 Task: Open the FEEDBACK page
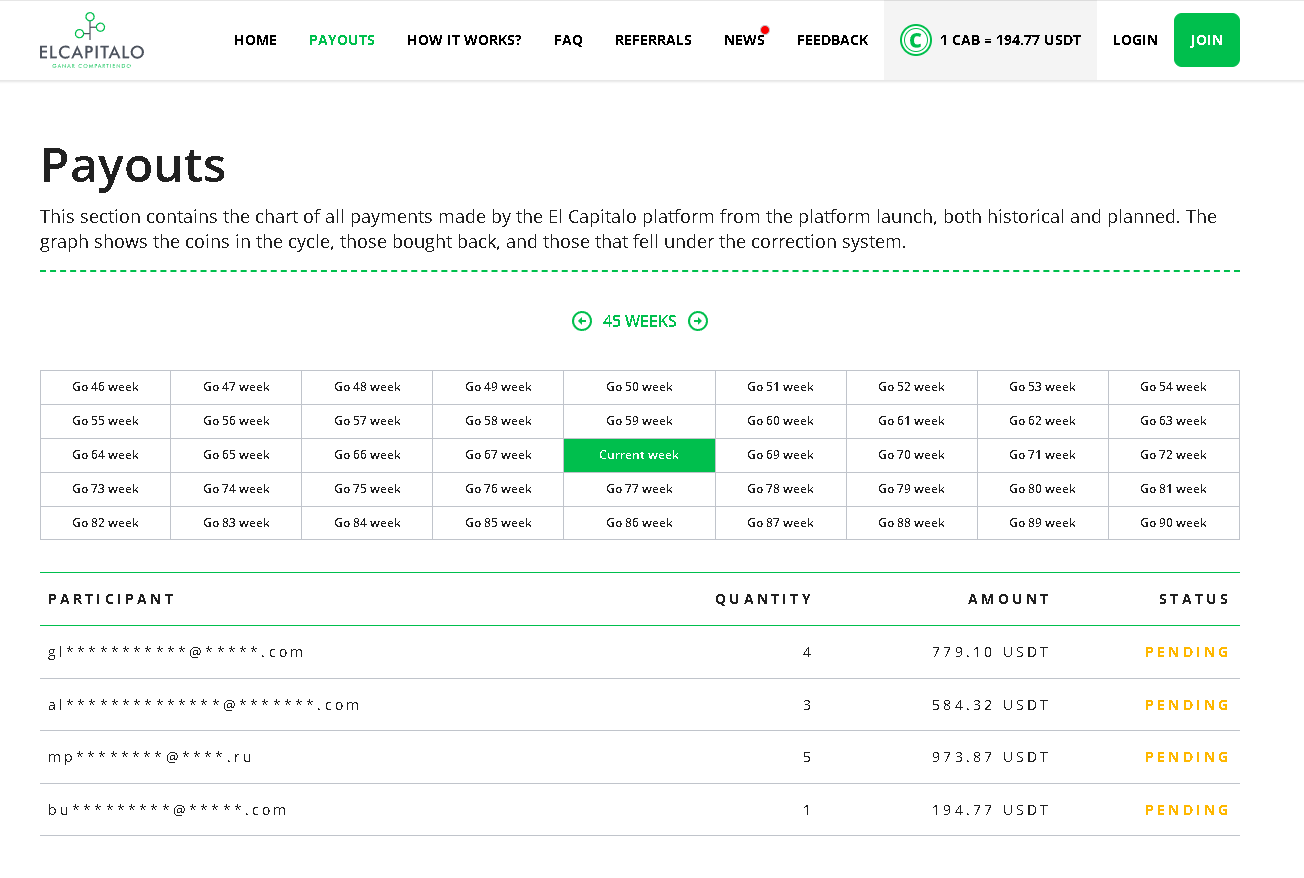(832, 40)
